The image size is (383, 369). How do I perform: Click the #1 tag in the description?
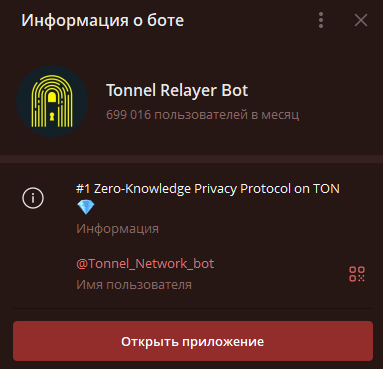click(83, 189)
